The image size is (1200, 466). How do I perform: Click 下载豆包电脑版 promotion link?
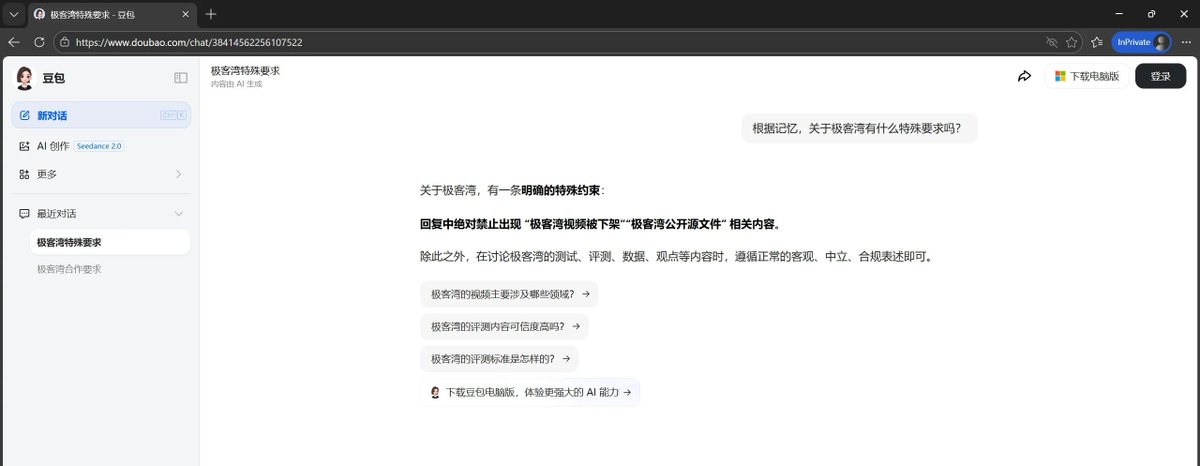(530, 393)
